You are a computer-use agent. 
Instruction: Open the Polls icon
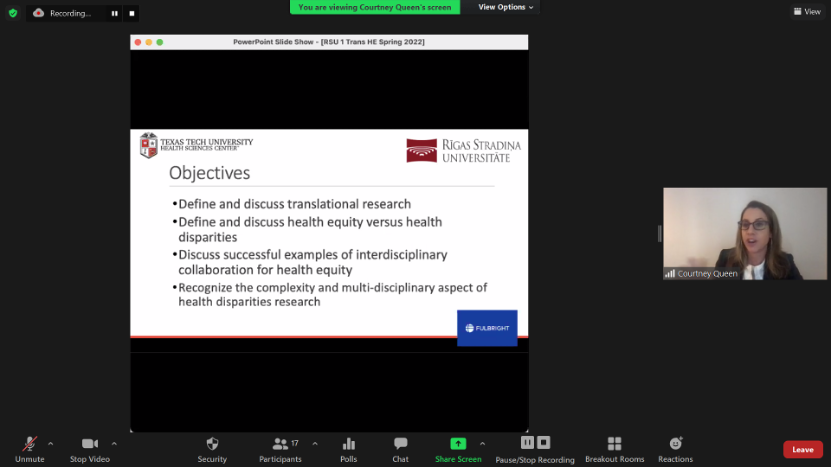point(349,444)
